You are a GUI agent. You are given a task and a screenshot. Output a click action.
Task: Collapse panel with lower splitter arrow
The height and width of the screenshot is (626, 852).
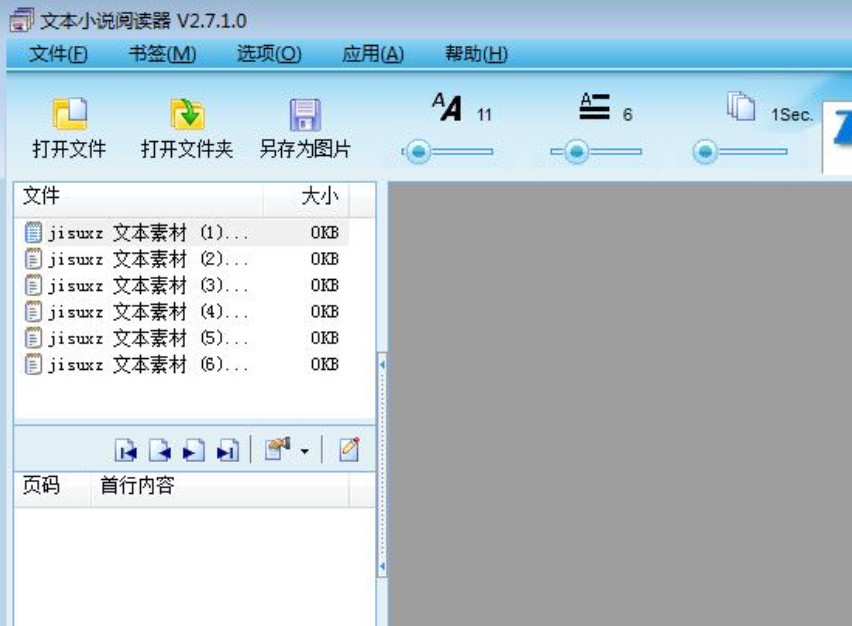[382, 567]
